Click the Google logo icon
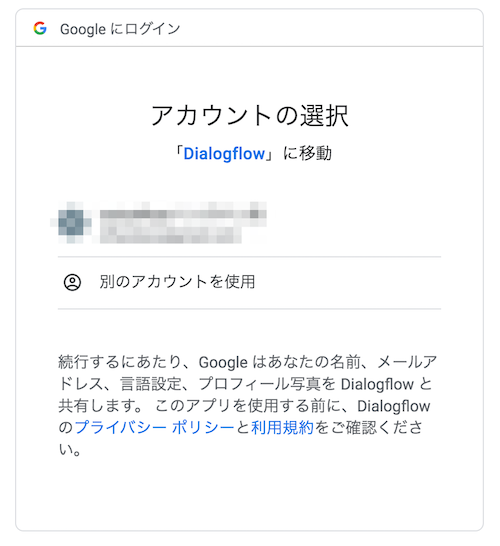Screen dimensions: 500x546 [x=40, y=28]
